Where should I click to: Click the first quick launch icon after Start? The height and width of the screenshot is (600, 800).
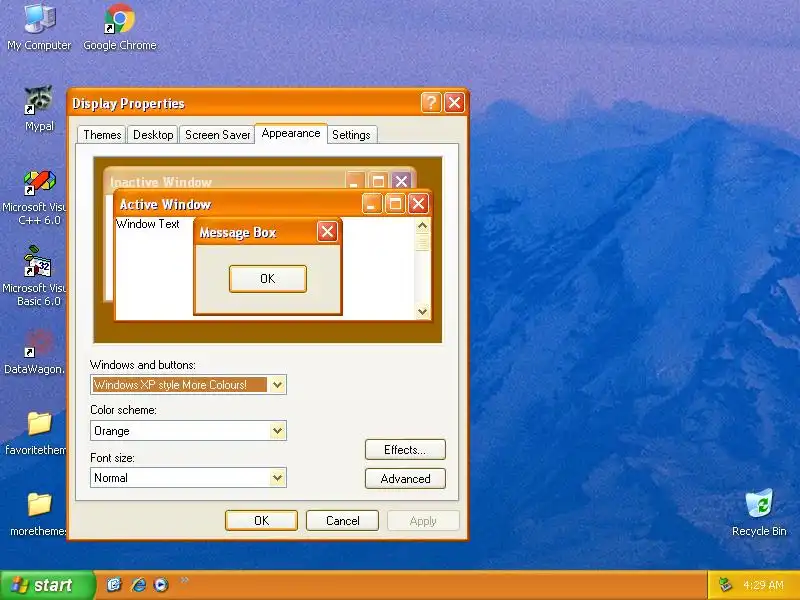tap(114, 585)
